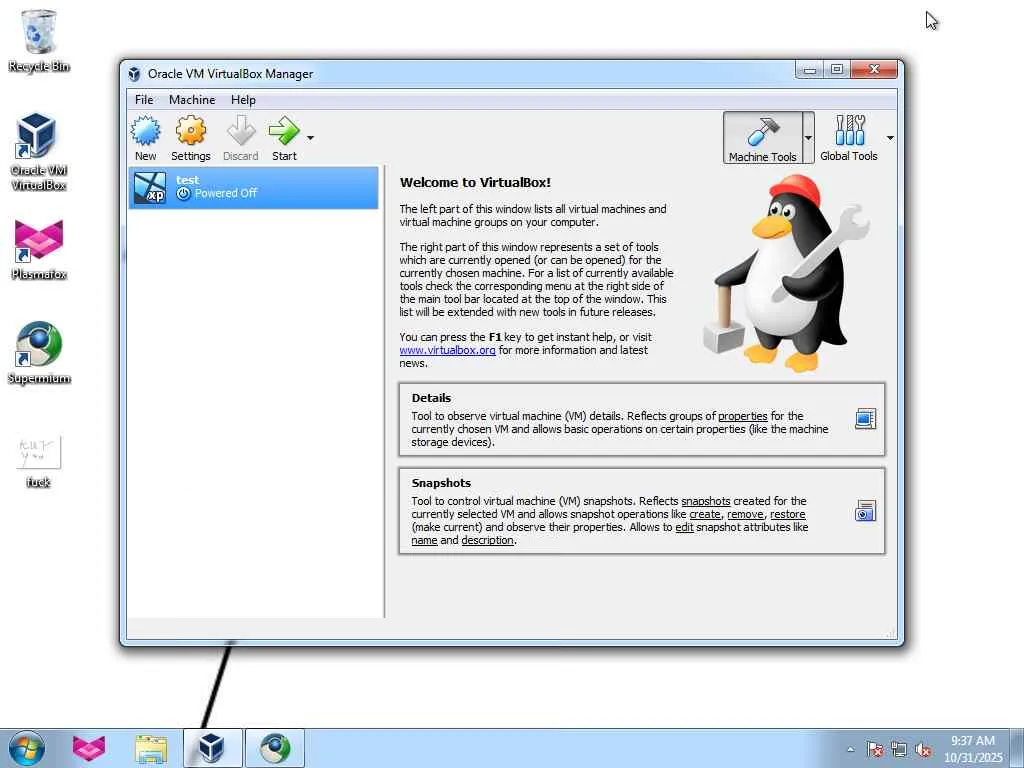The image size is (1024, 768).
Task: Click the 'snapshots' link in Snapshots description
Action: [706, 501]
